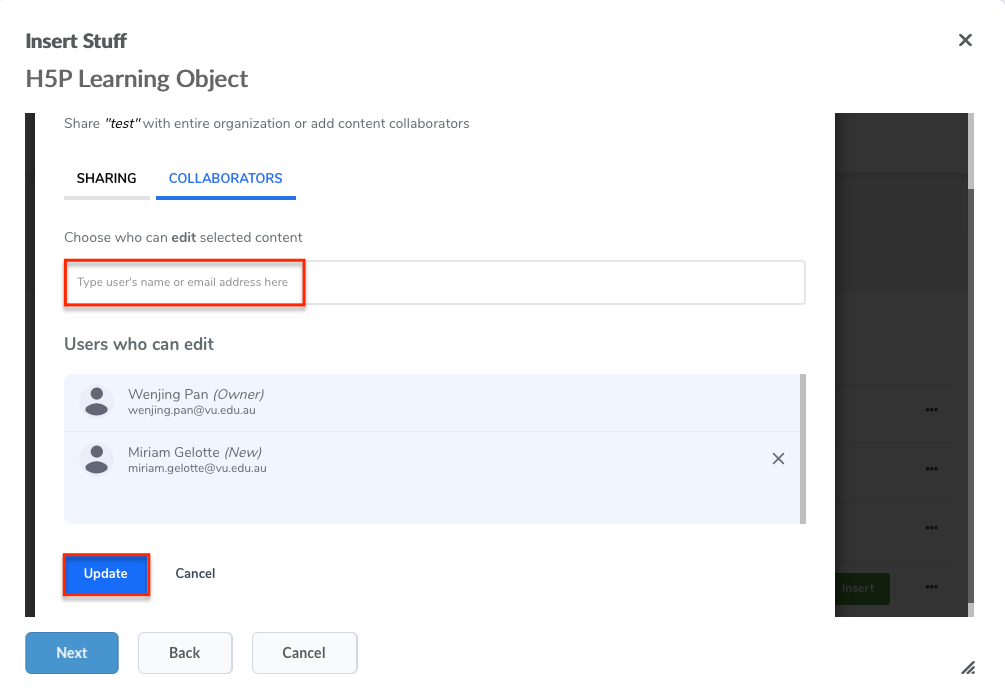Click the miriam.gelotte@vu.edu.au email text
Screen dimensions: 1005x697
197,469
